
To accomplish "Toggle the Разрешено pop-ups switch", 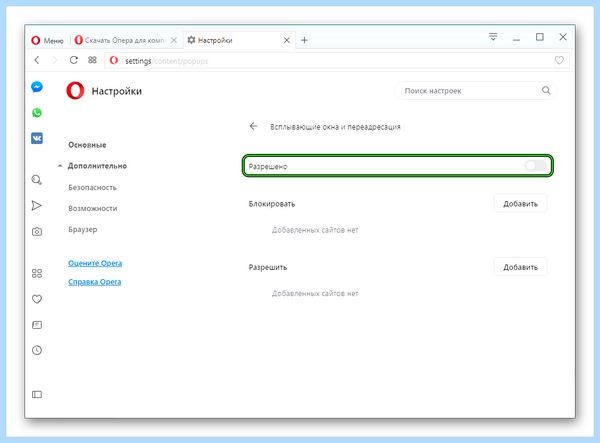I will 536,166.
